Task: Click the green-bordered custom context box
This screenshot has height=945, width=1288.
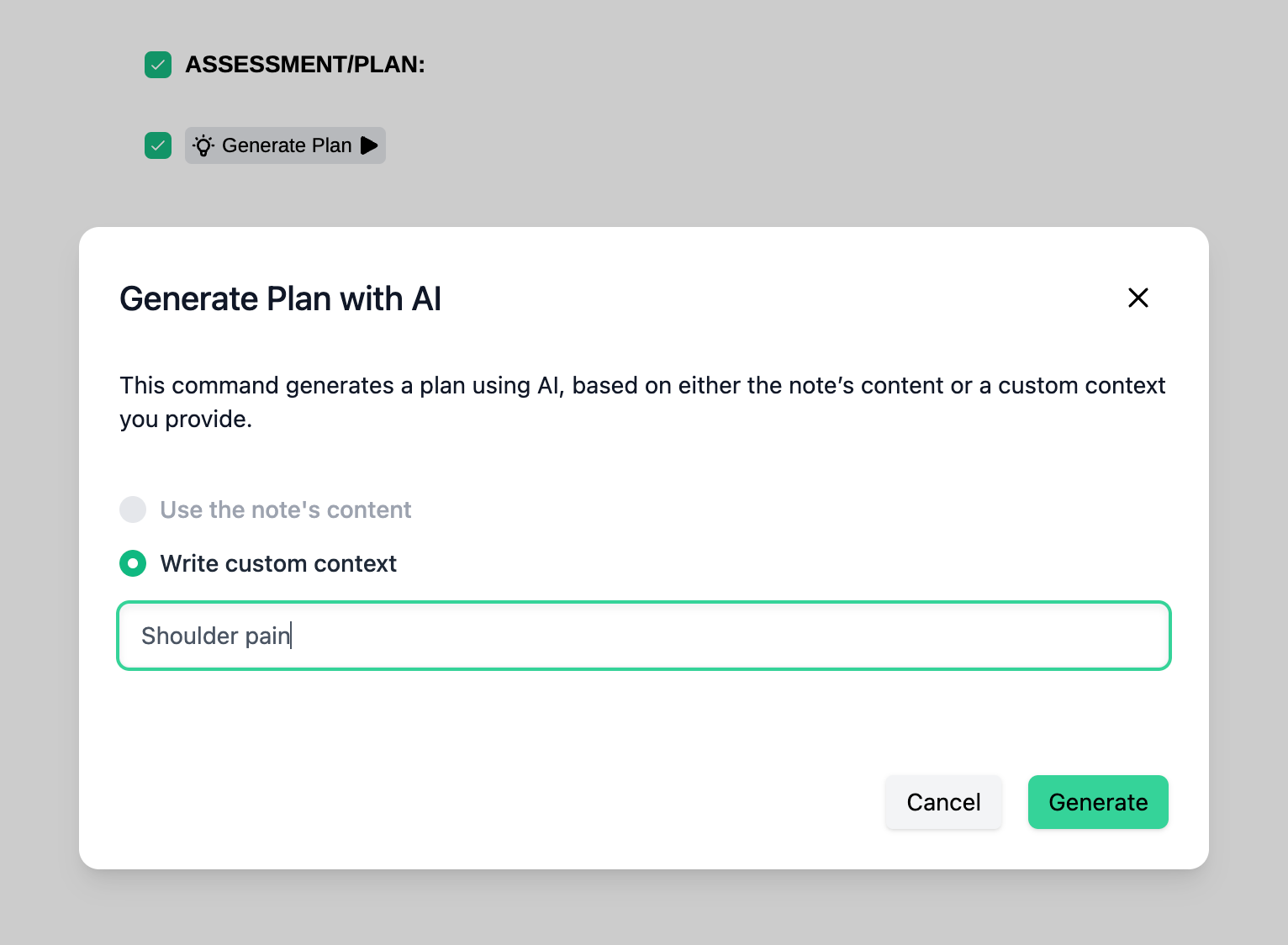Action: [x=644, y=636]
